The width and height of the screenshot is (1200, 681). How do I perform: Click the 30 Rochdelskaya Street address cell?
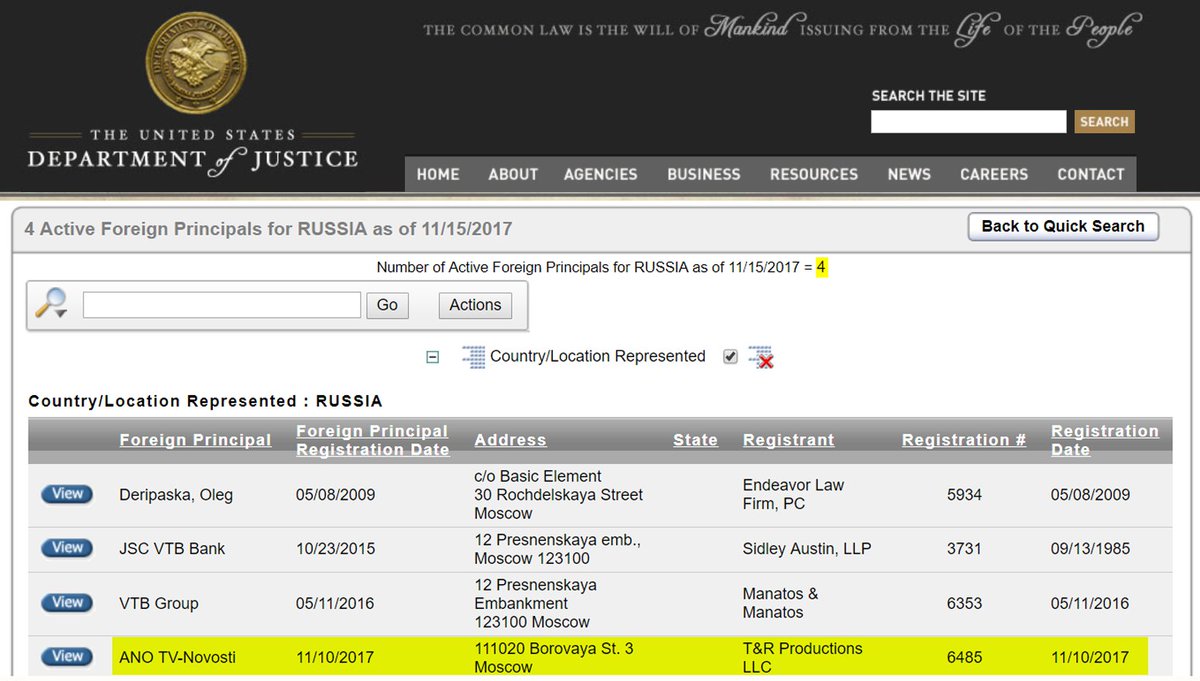click(x=558, y=495)
